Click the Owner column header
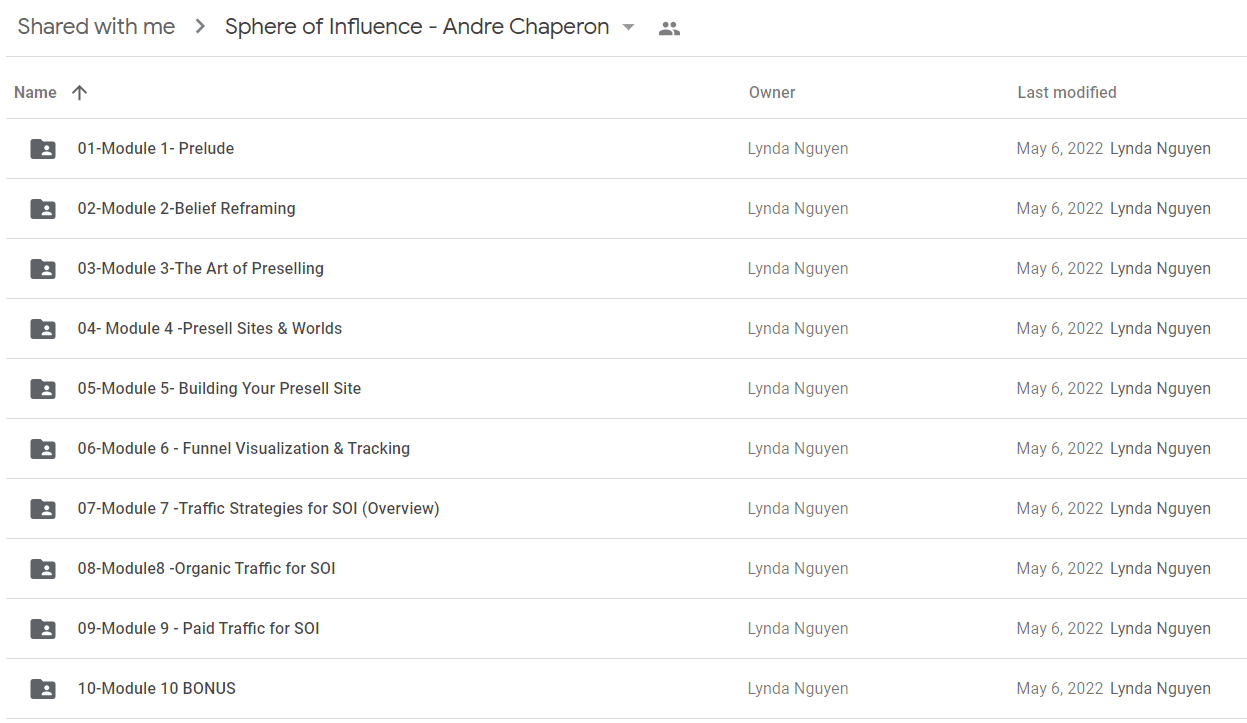Viewport: 1247px width, 723px height. (772, 92)
